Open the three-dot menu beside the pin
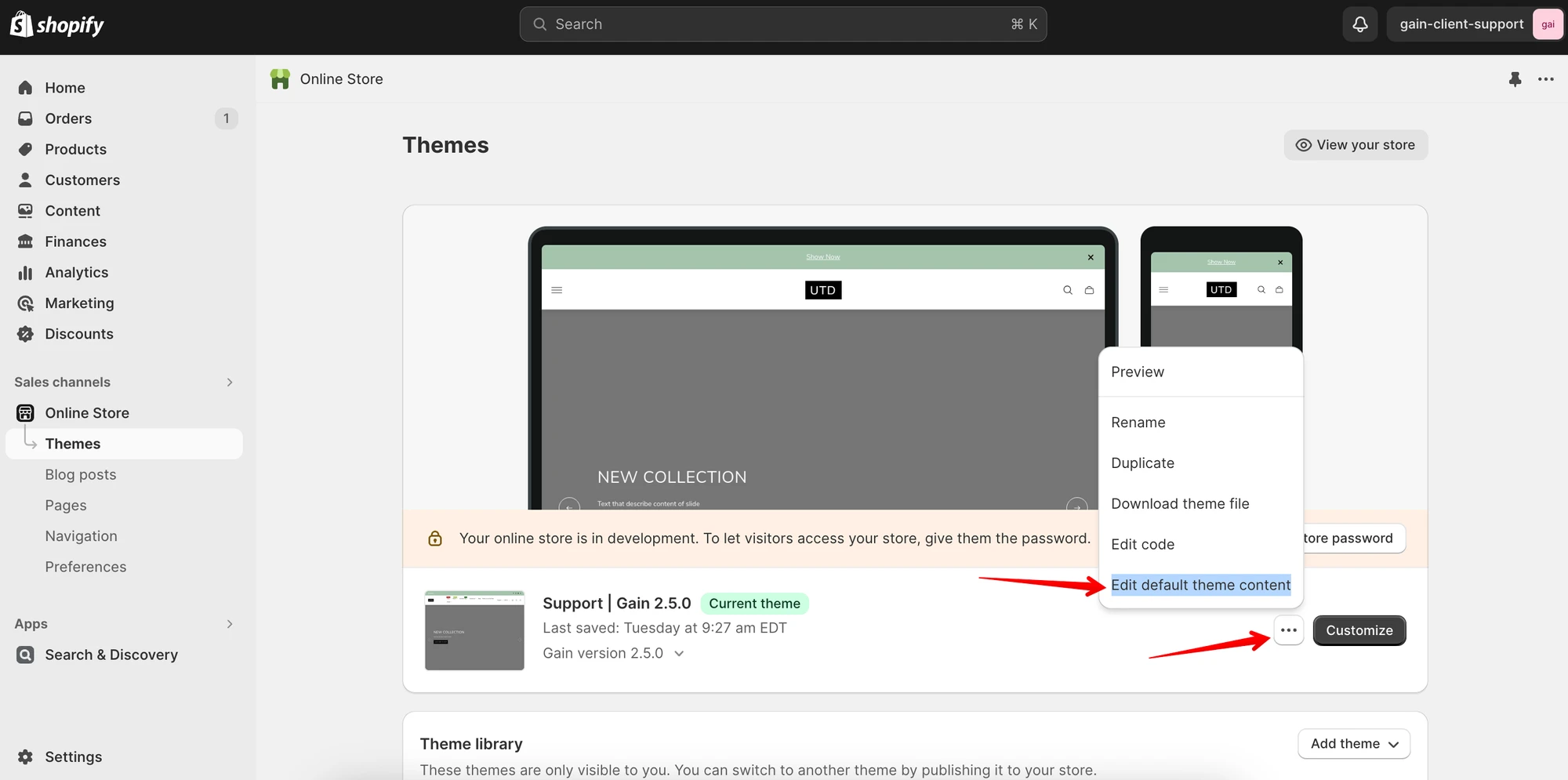The height and width of the screenshot is (780, 1568). pos(1546,79)
